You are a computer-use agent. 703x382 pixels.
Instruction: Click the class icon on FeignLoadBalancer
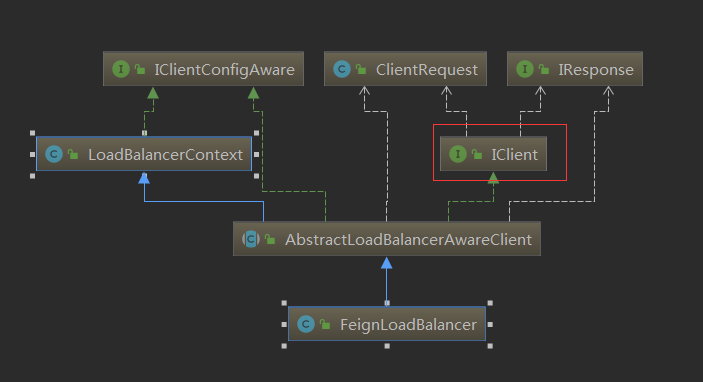306,324
